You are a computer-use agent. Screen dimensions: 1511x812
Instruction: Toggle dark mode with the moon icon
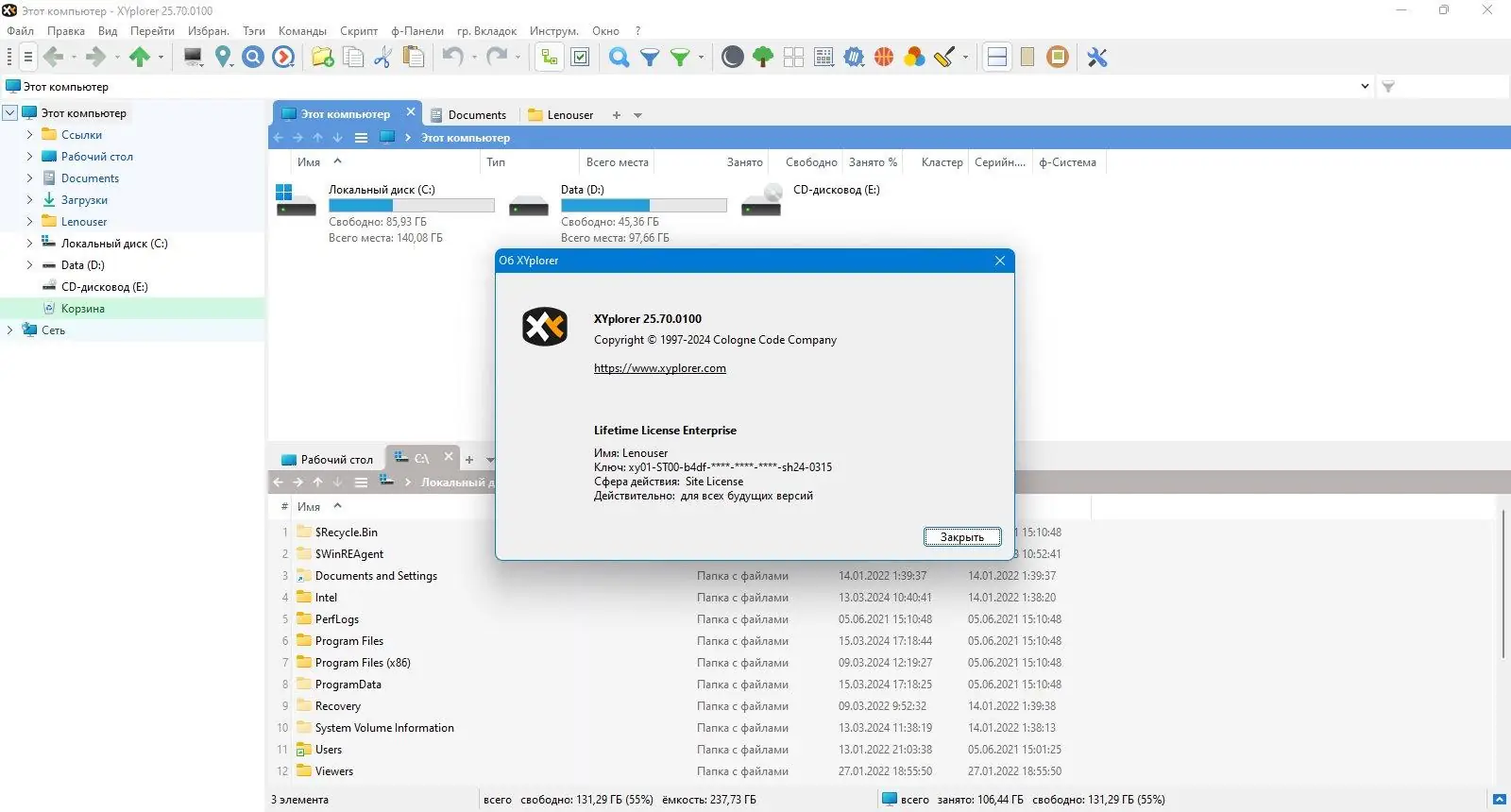(x=732, y=58)
